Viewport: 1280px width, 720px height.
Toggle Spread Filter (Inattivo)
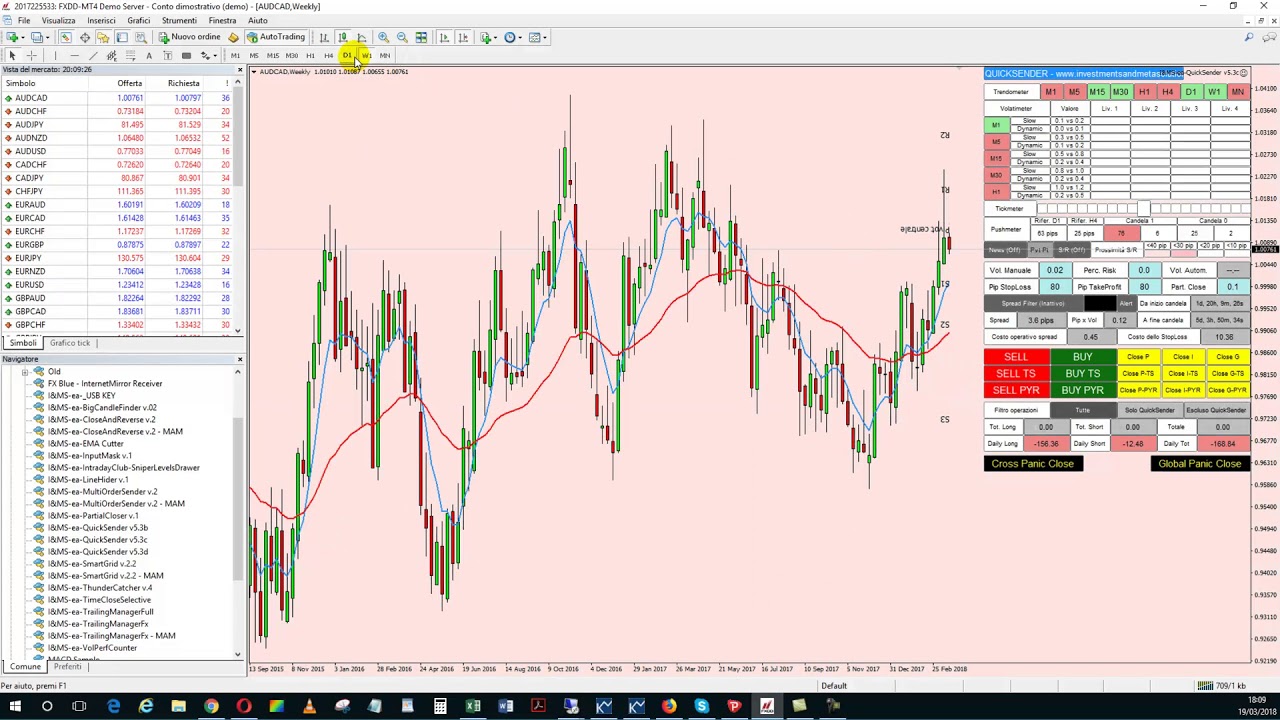[x=1033, y=303]
